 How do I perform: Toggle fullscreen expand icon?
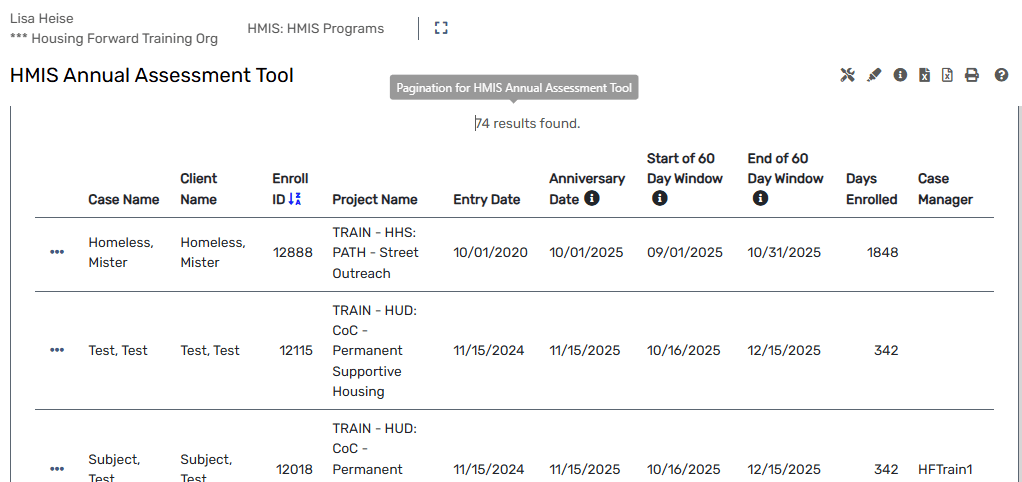point(441,28)
